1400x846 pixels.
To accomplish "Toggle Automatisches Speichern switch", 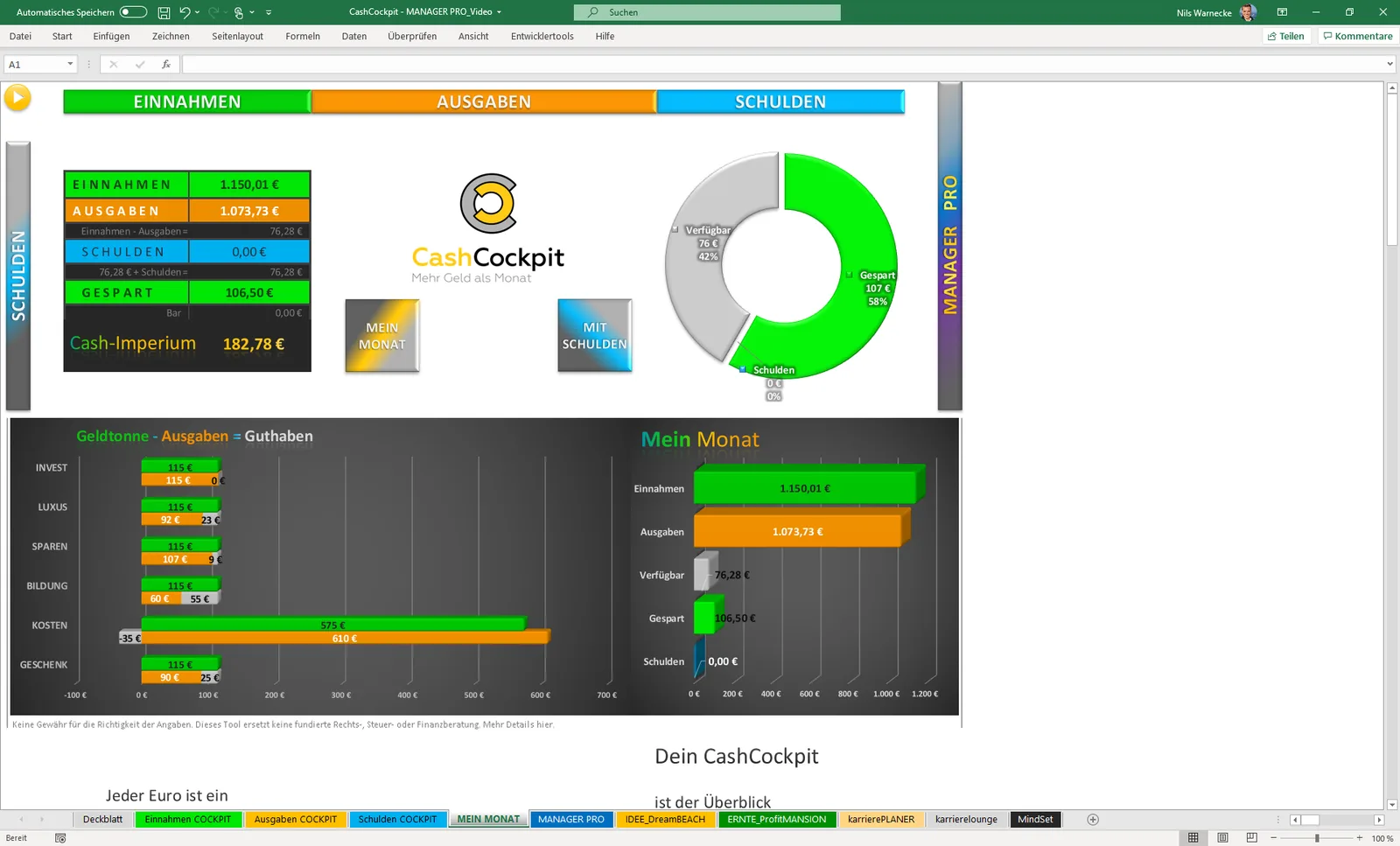I will [133, 12].
